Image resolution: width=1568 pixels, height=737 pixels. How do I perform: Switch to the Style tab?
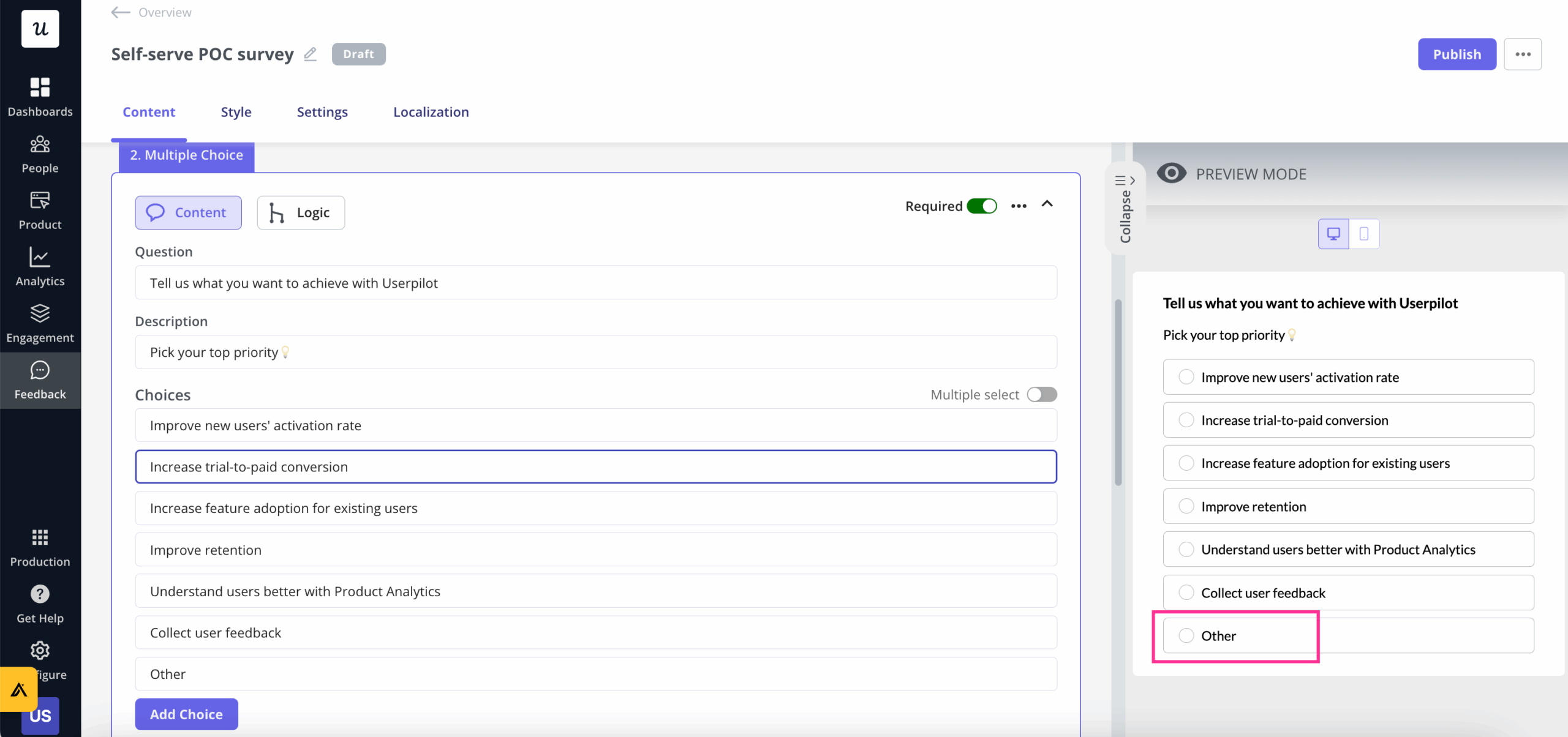click(236, 112)
